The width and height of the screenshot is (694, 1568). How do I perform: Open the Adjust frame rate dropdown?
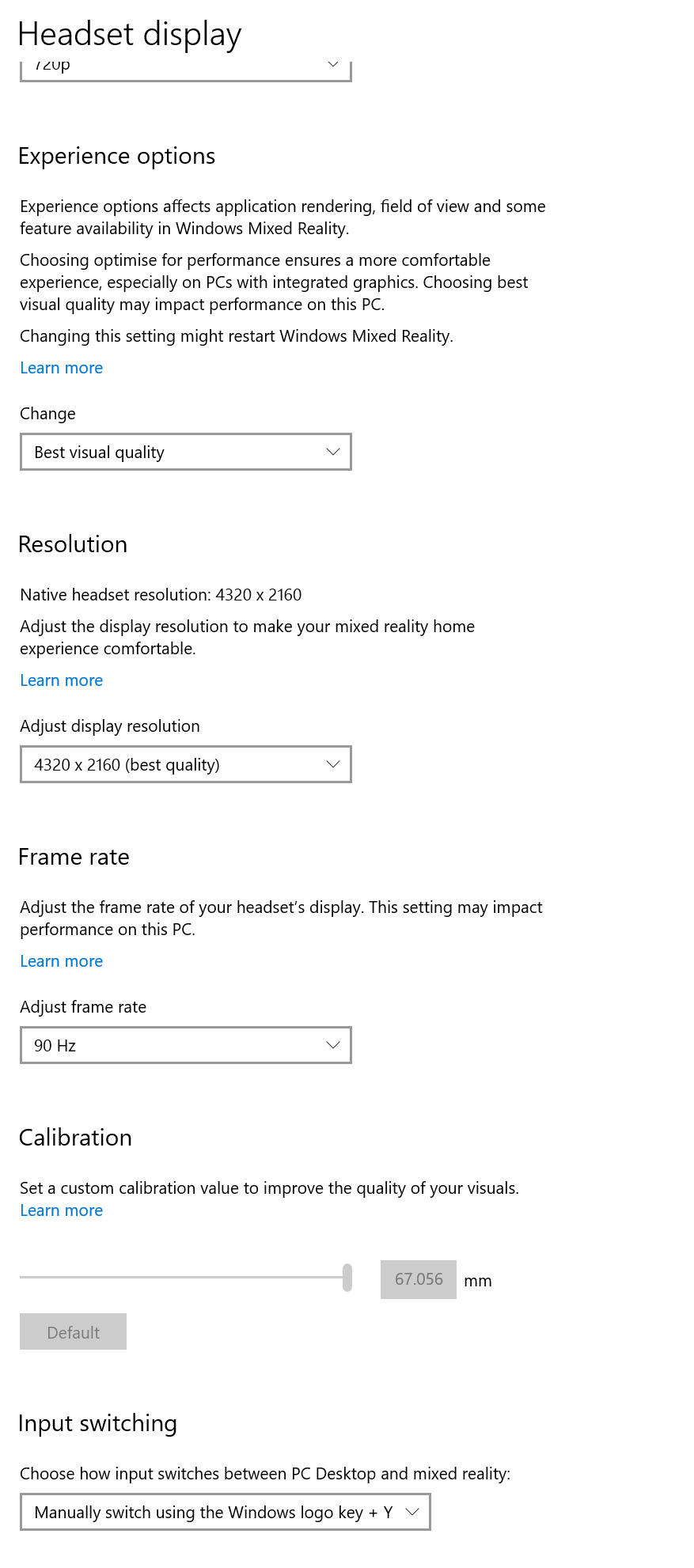[185, 1045]
